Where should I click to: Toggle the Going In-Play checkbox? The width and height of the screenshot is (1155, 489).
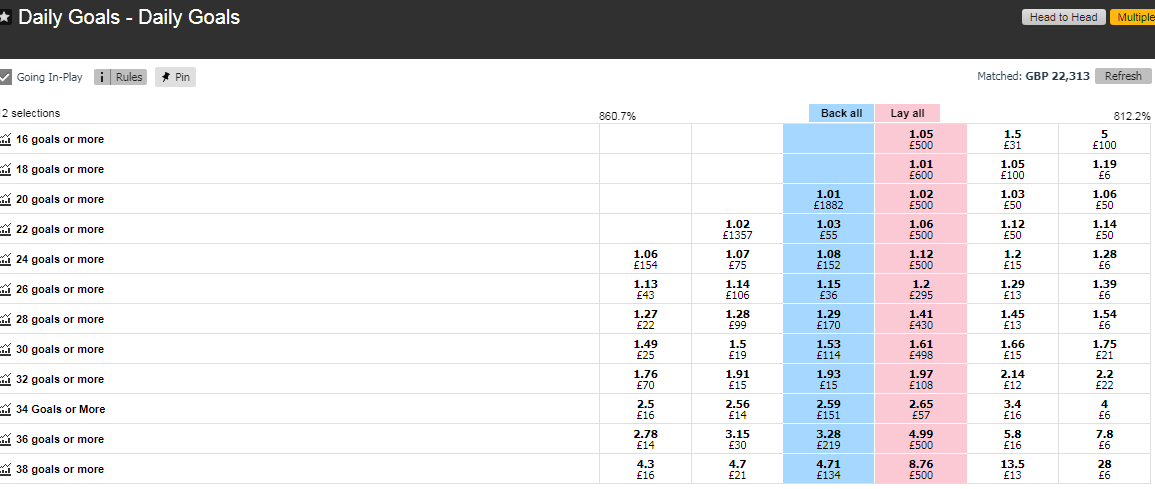coord(5,77)
